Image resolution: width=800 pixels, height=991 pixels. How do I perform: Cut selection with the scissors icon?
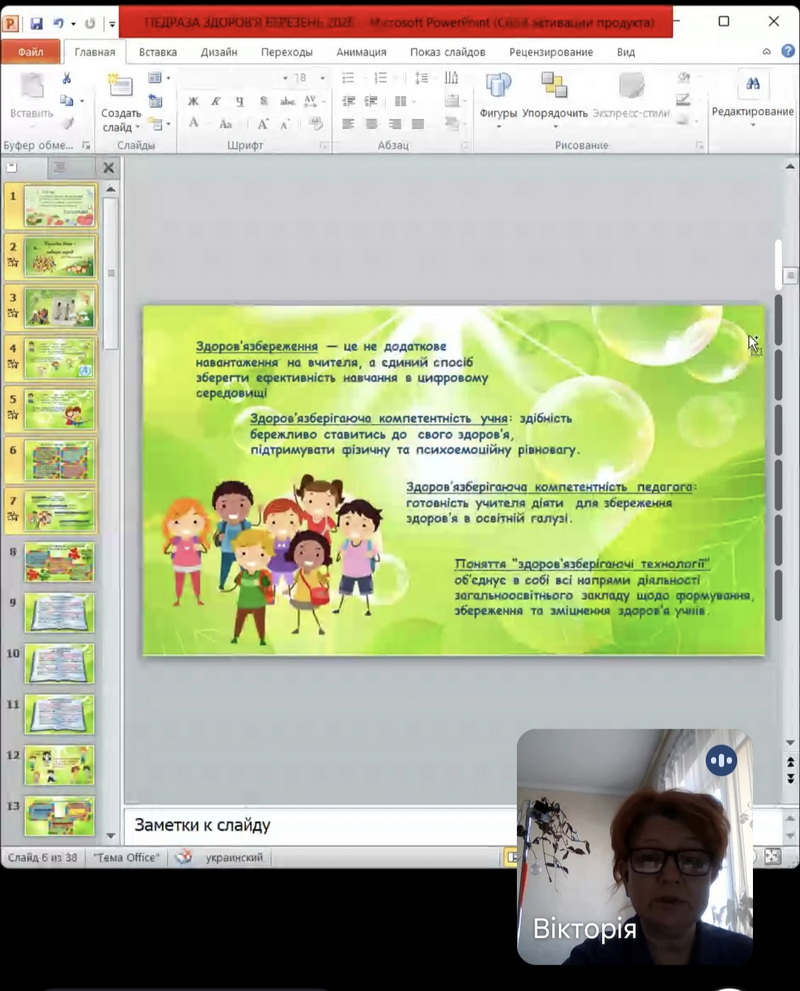click(x=67, y=79)
